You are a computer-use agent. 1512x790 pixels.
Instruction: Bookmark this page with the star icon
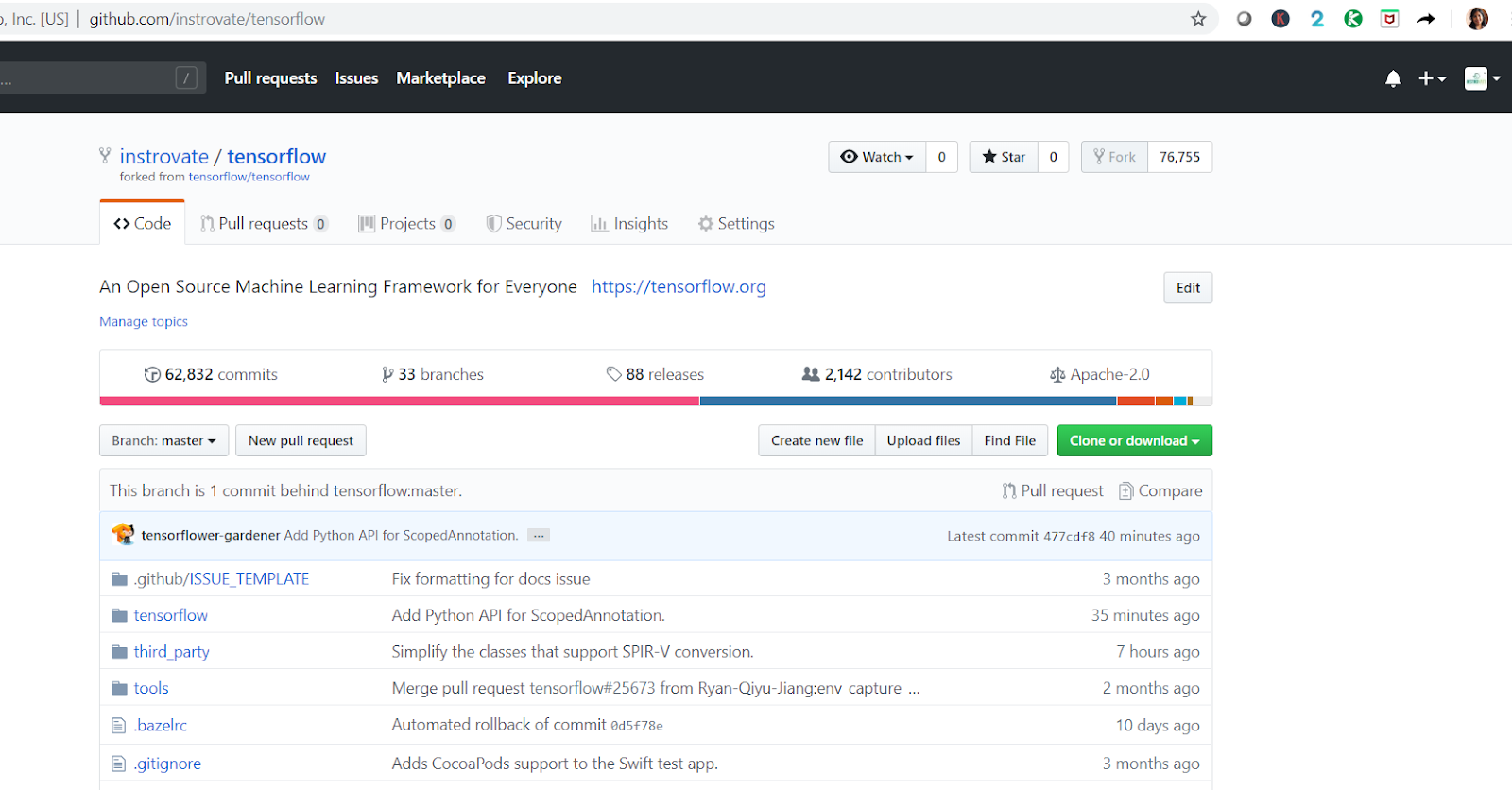click(x=1198, y=19)
